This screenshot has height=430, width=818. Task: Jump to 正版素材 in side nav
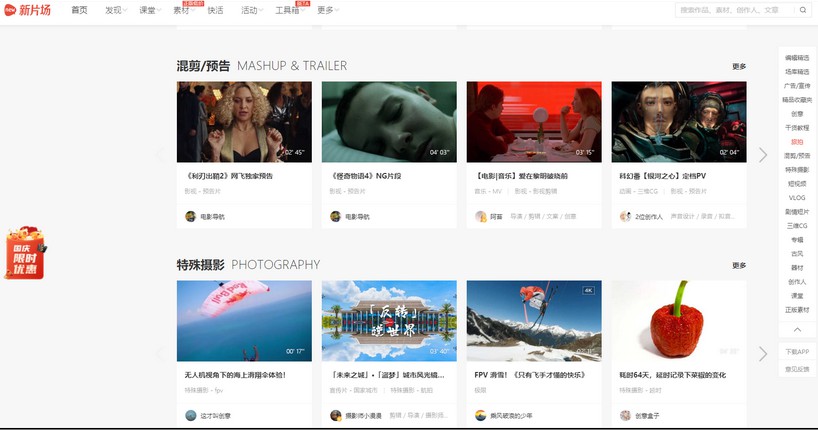797,310
